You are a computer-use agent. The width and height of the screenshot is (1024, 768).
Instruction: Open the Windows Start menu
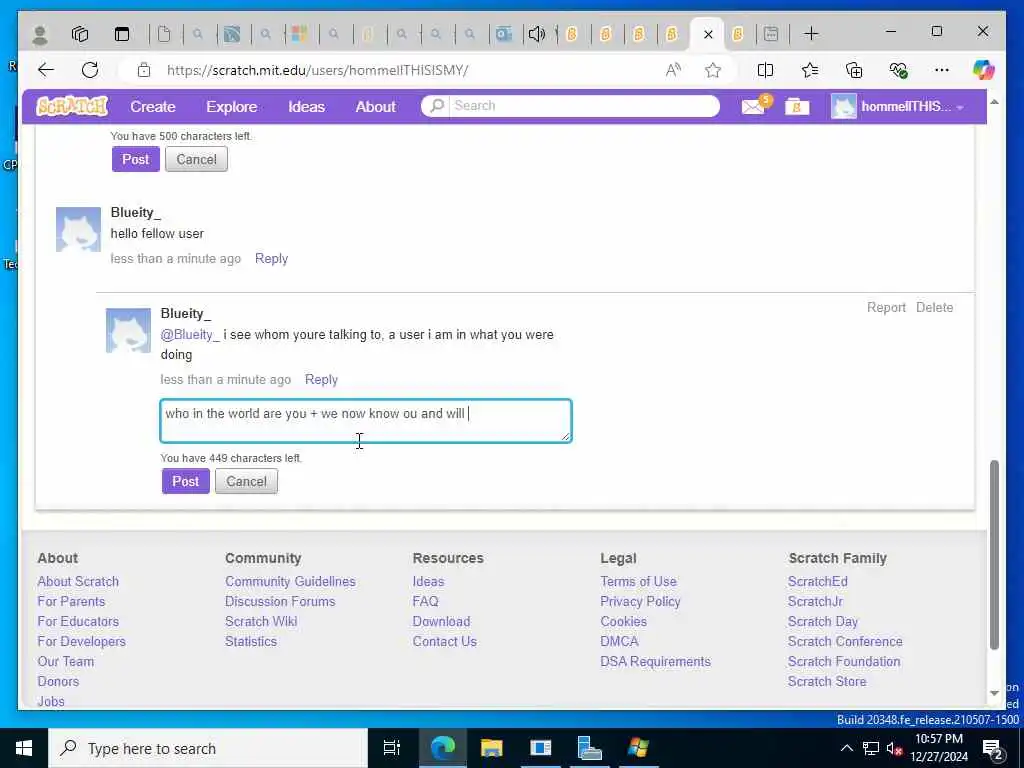(24, 748)
